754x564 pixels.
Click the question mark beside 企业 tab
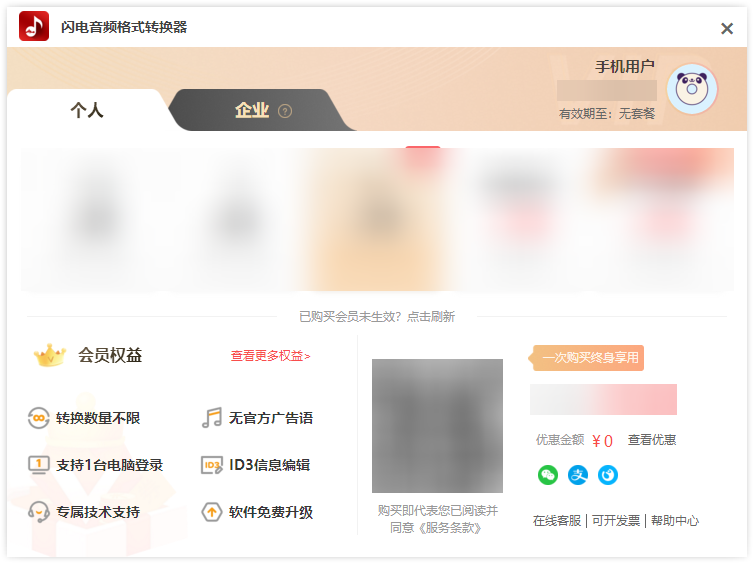pyautogui.click(x=285, y=111)
